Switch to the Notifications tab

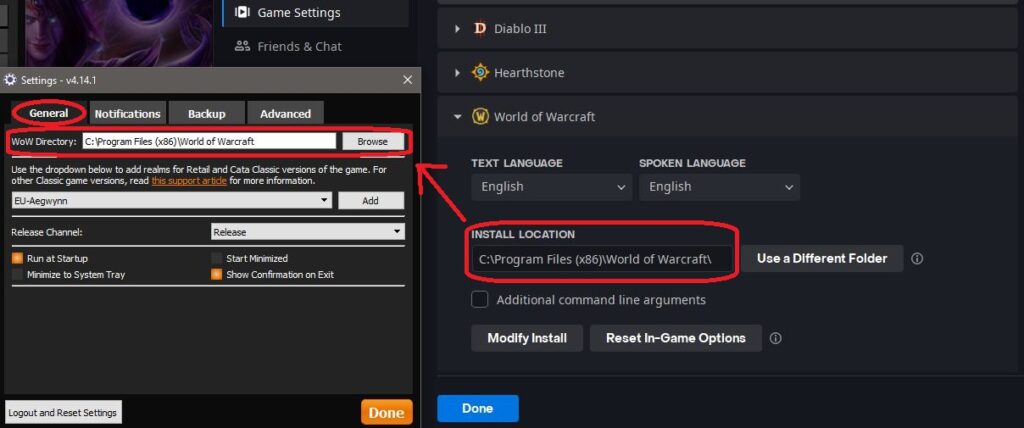click(127, 113)
